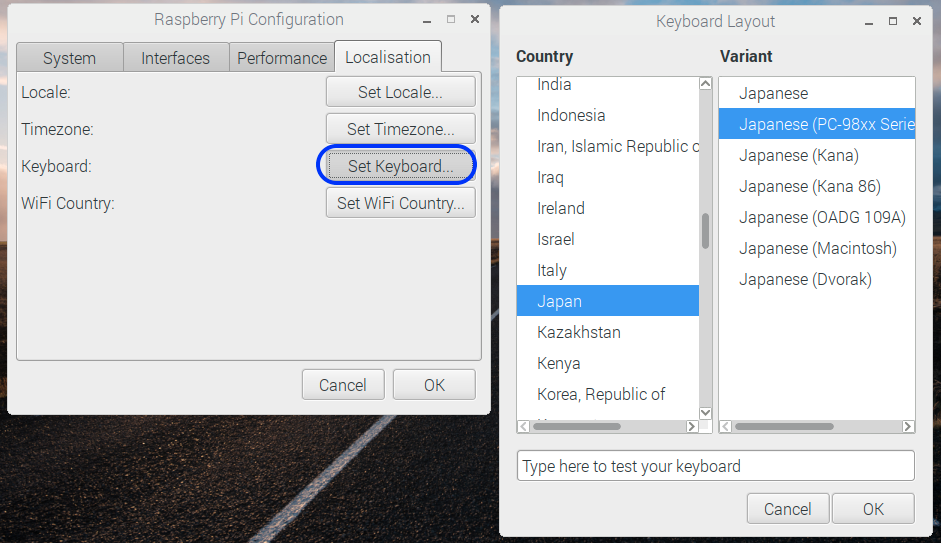The image size is (941, 543).
Task: Click the keyboard test input field
Action: 715,466
